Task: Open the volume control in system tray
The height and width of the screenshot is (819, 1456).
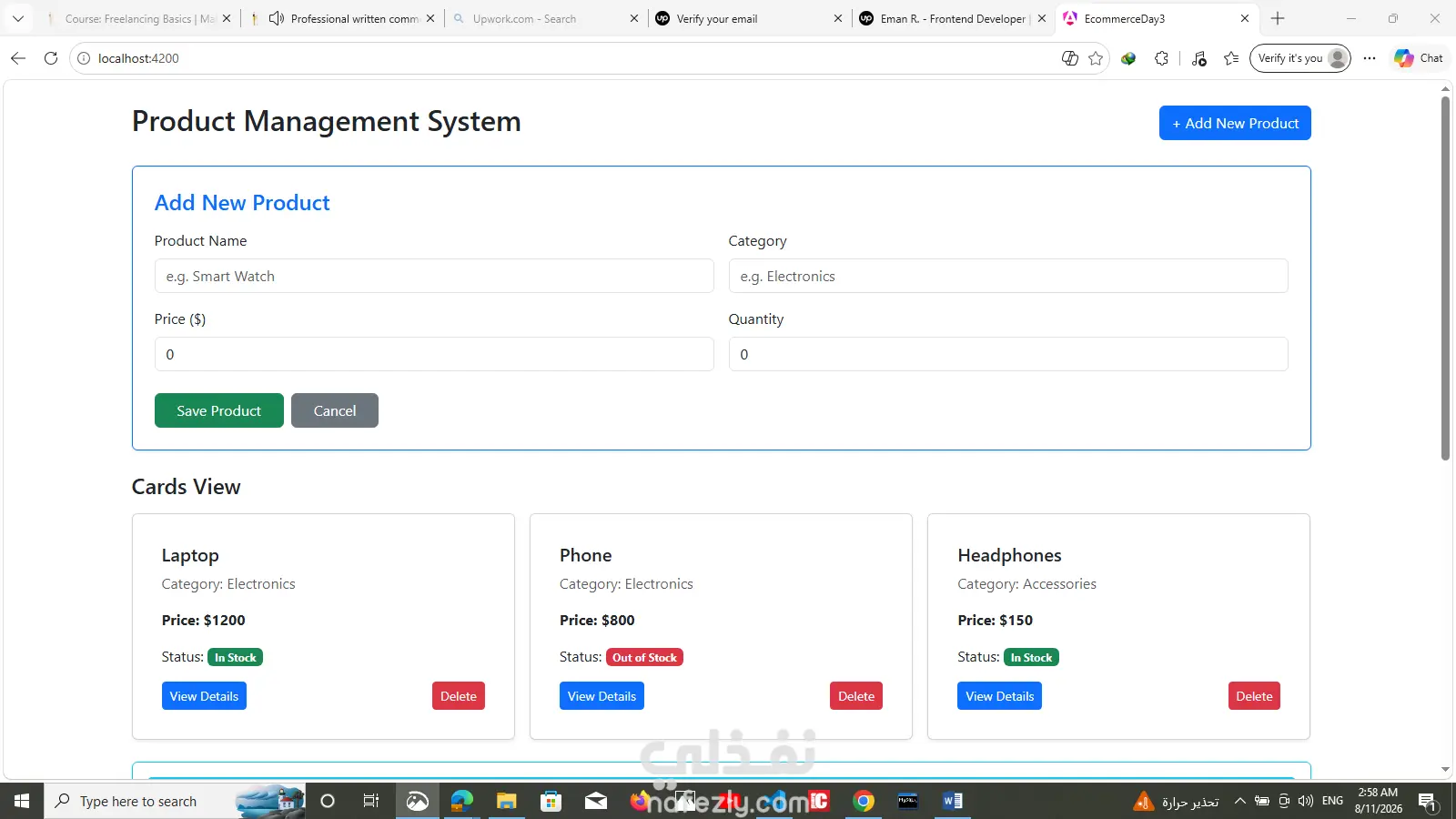Action: point(1306,801)
